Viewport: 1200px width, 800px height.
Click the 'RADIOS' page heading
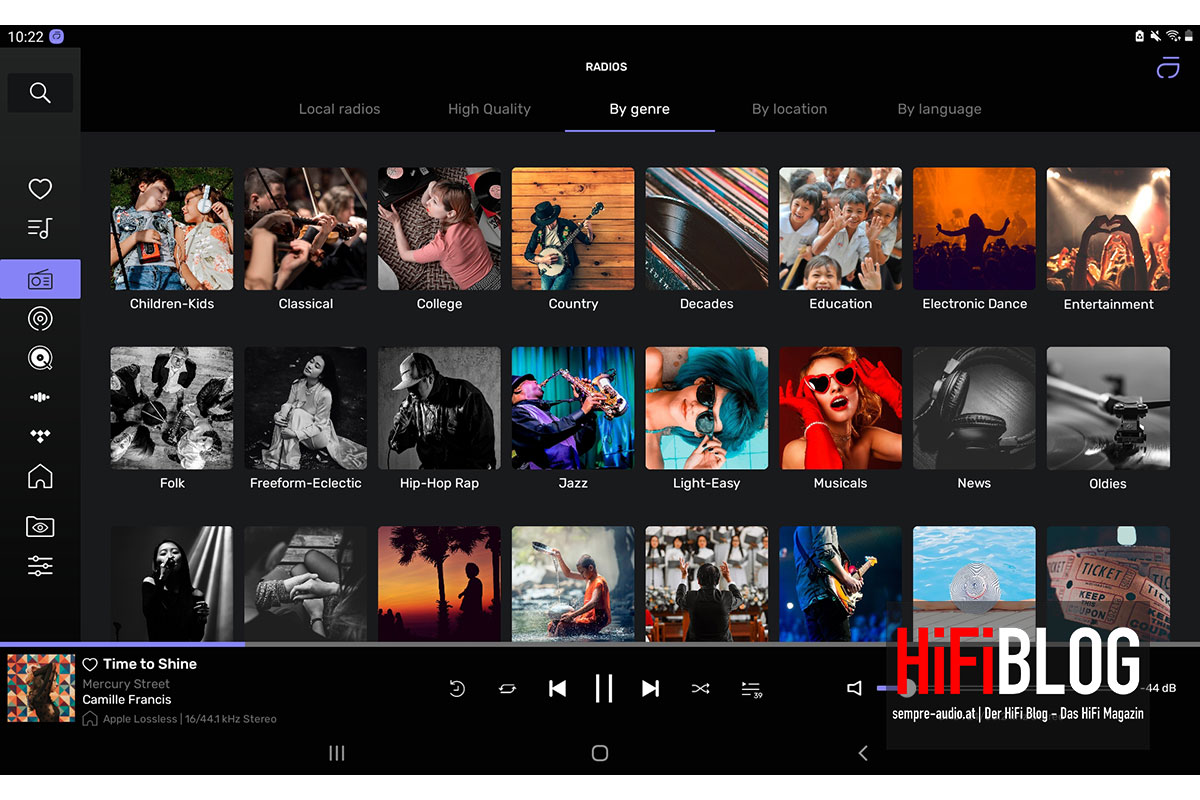(x=606, y=67)
